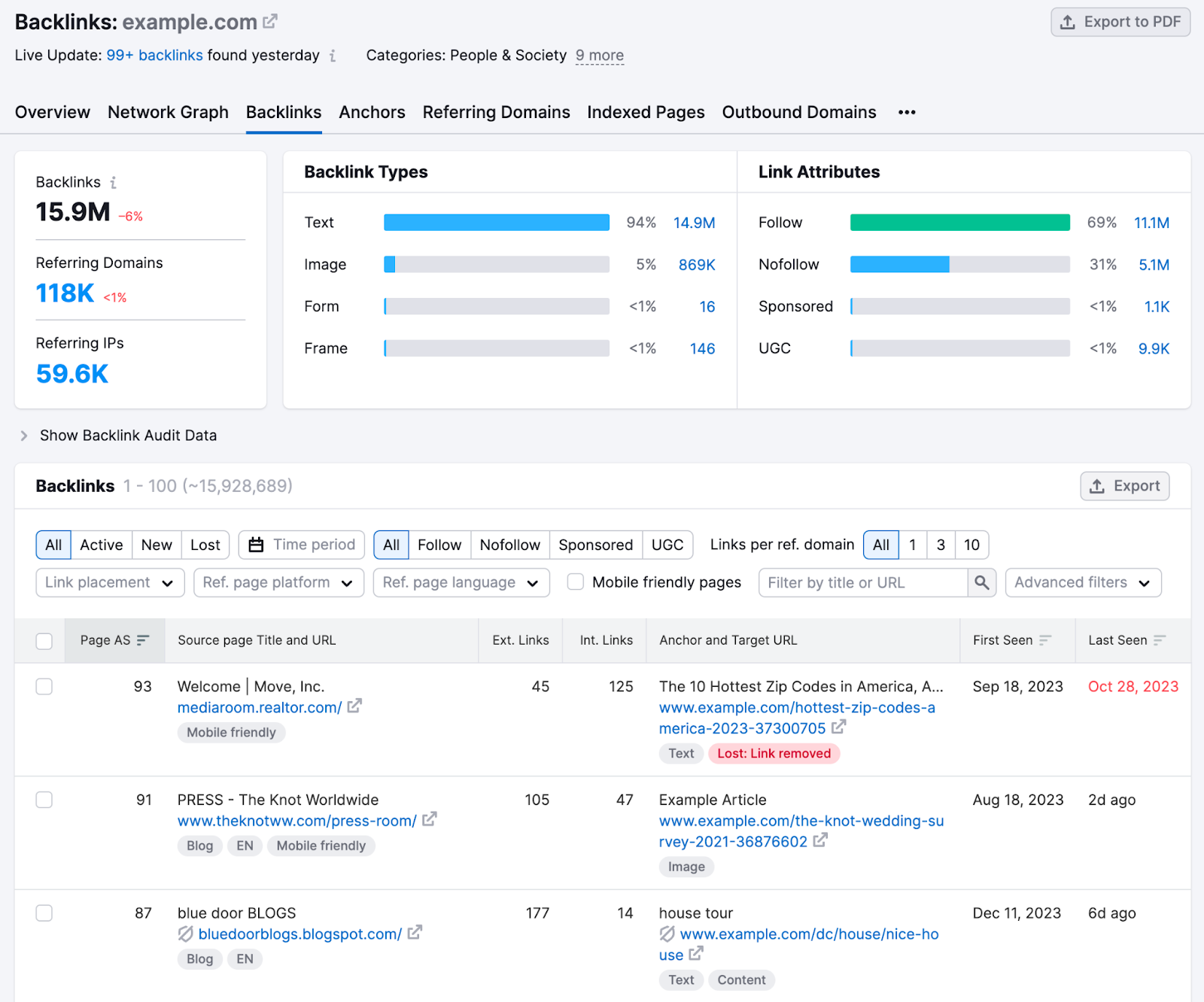Click the sort icon on First Seen column

tap(1046, 640)
